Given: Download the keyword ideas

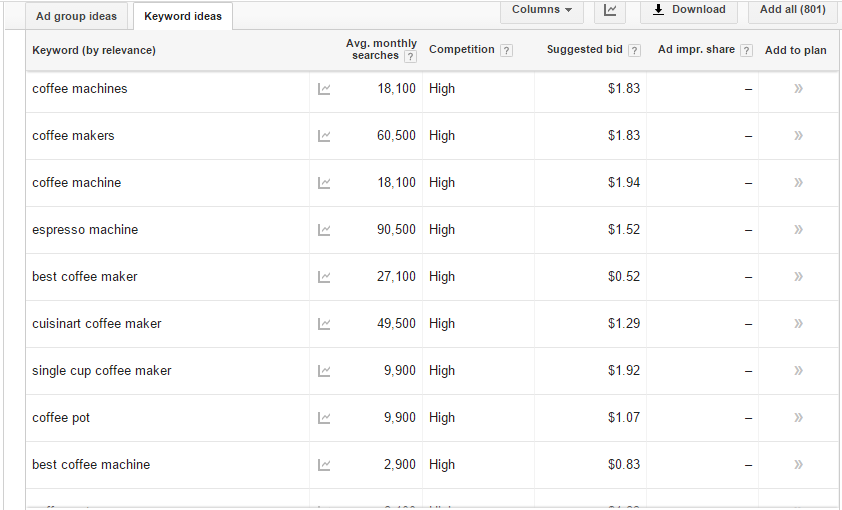Looking at the screenshot, I should coord(688,10).
